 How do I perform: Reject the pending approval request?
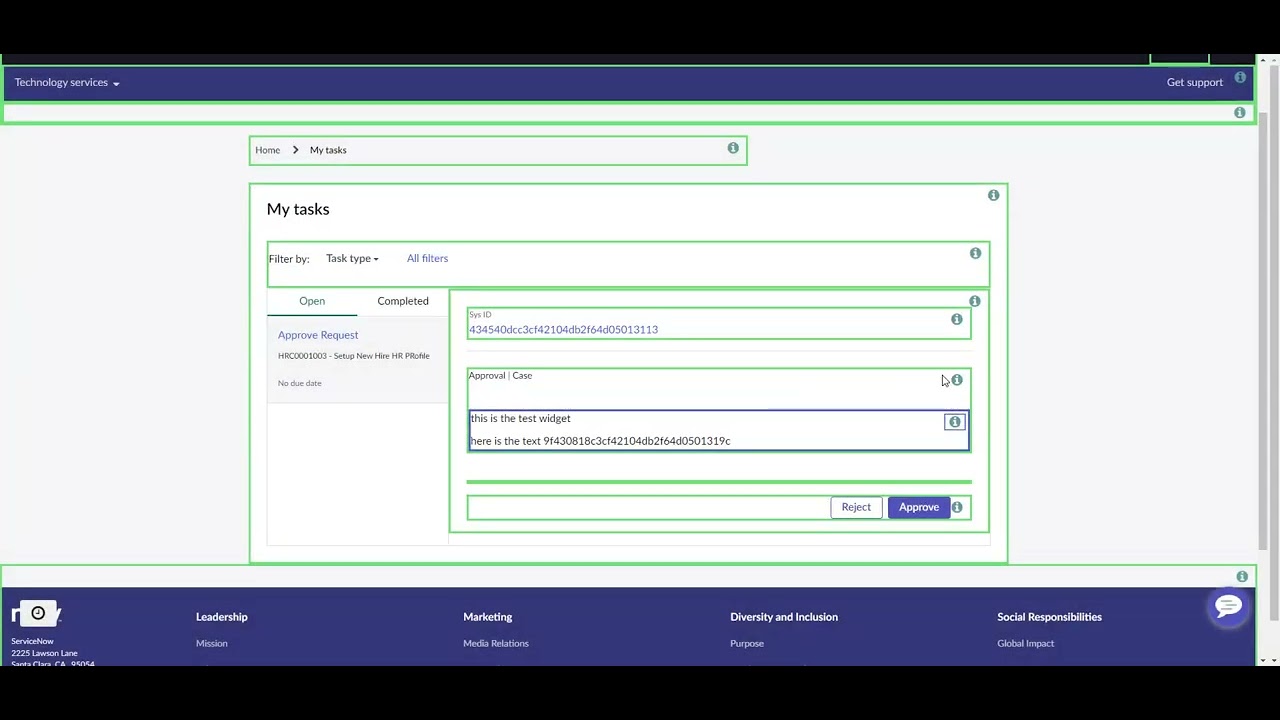point(856,507)
